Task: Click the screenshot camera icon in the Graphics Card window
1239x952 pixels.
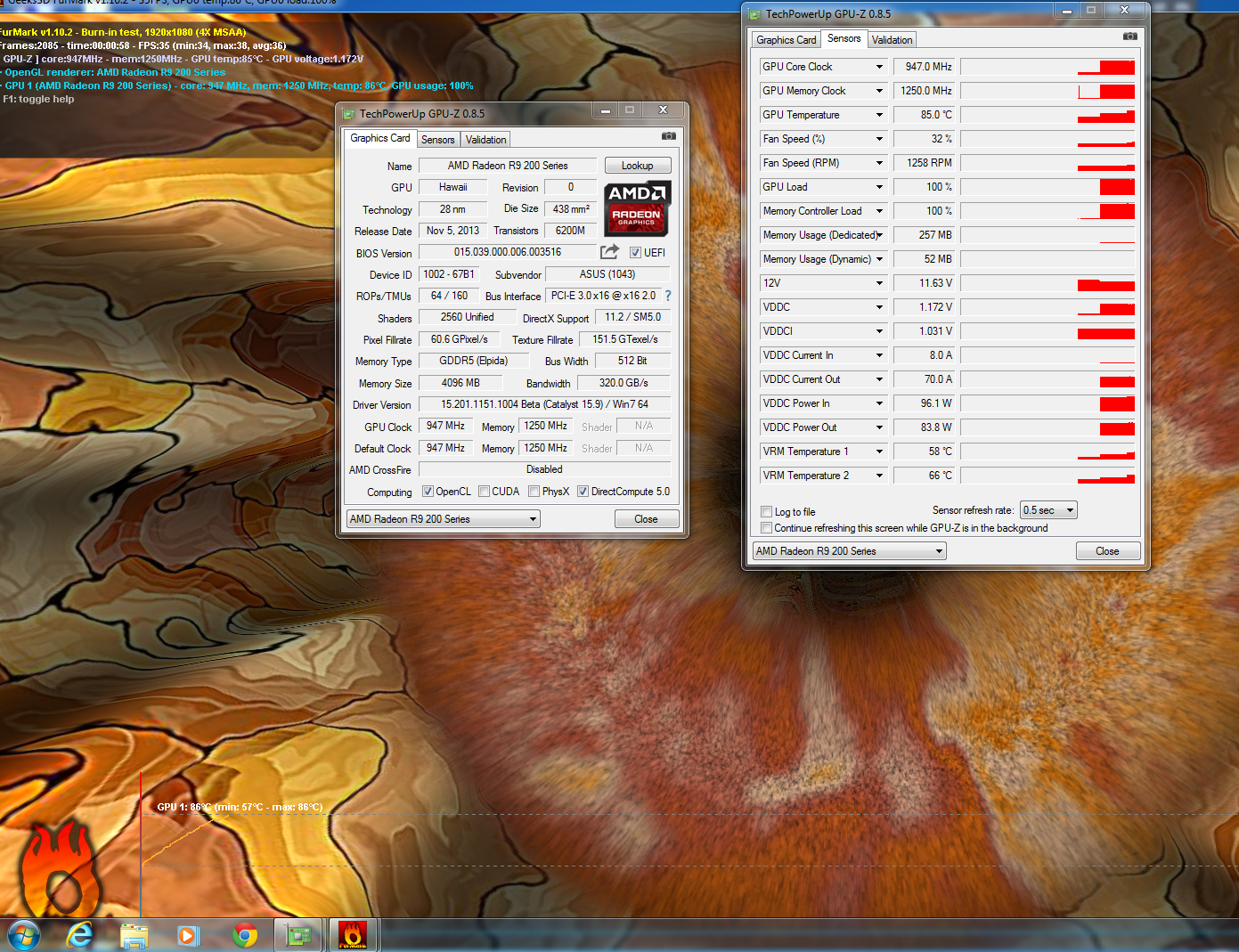Action: pos(669,136)
